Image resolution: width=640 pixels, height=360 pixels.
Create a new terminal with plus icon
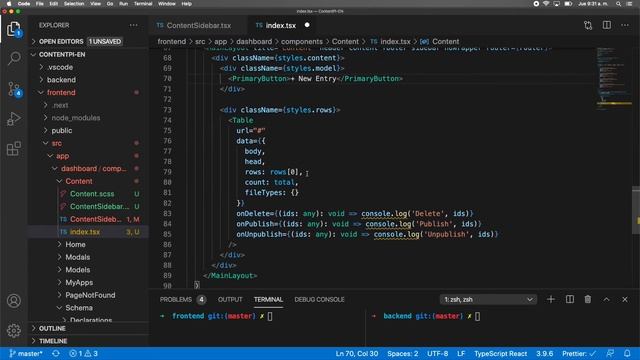click(551, 299)
